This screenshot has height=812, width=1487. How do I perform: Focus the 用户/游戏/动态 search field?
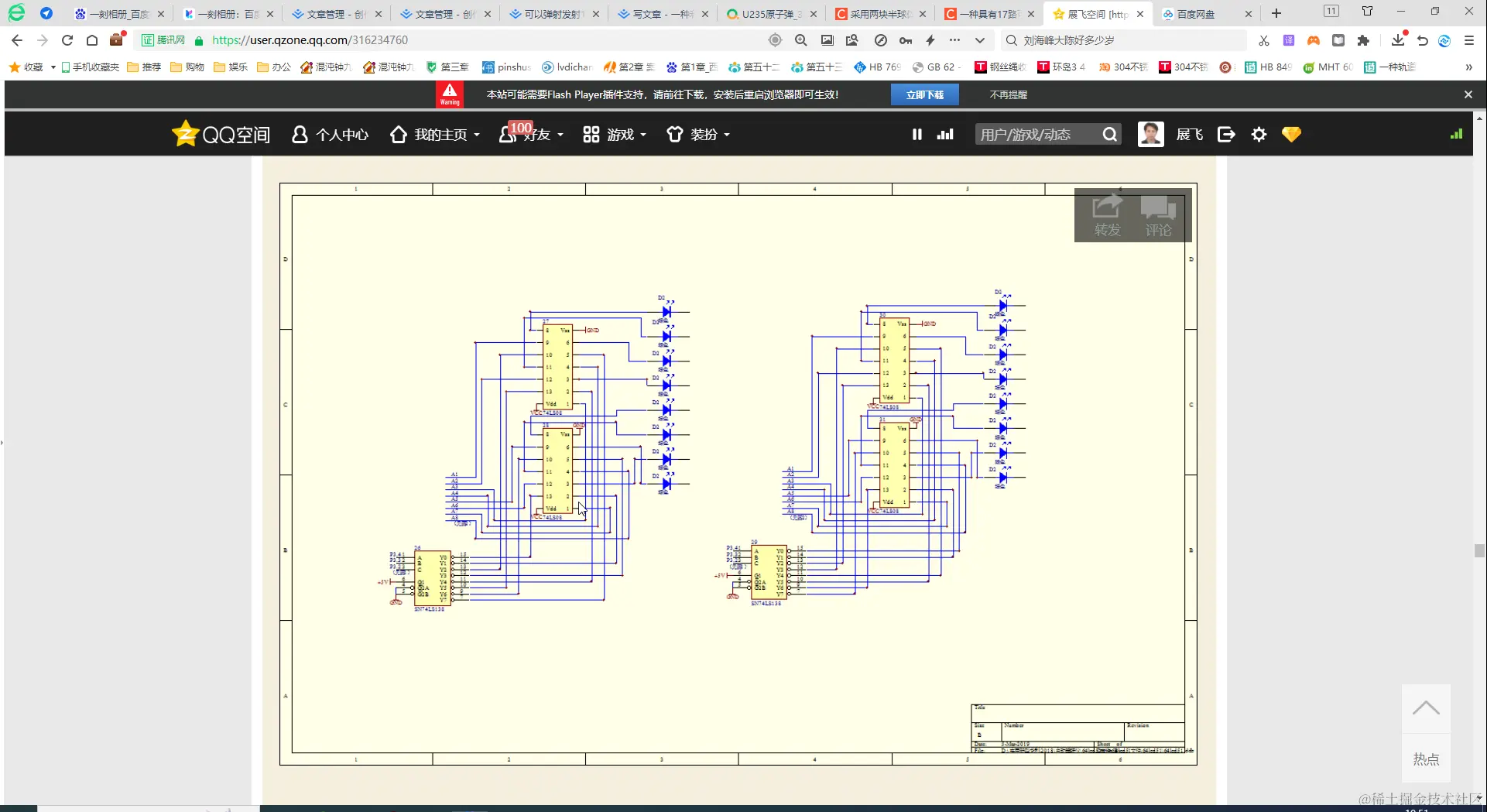point(1036,135)
